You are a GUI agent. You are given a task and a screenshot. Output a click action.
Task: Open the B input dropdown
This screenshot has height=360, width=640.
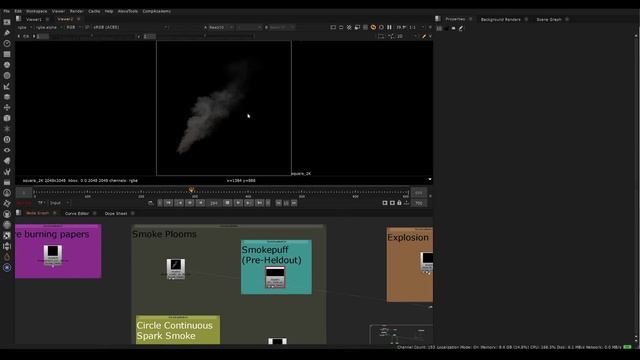point(282,27)
